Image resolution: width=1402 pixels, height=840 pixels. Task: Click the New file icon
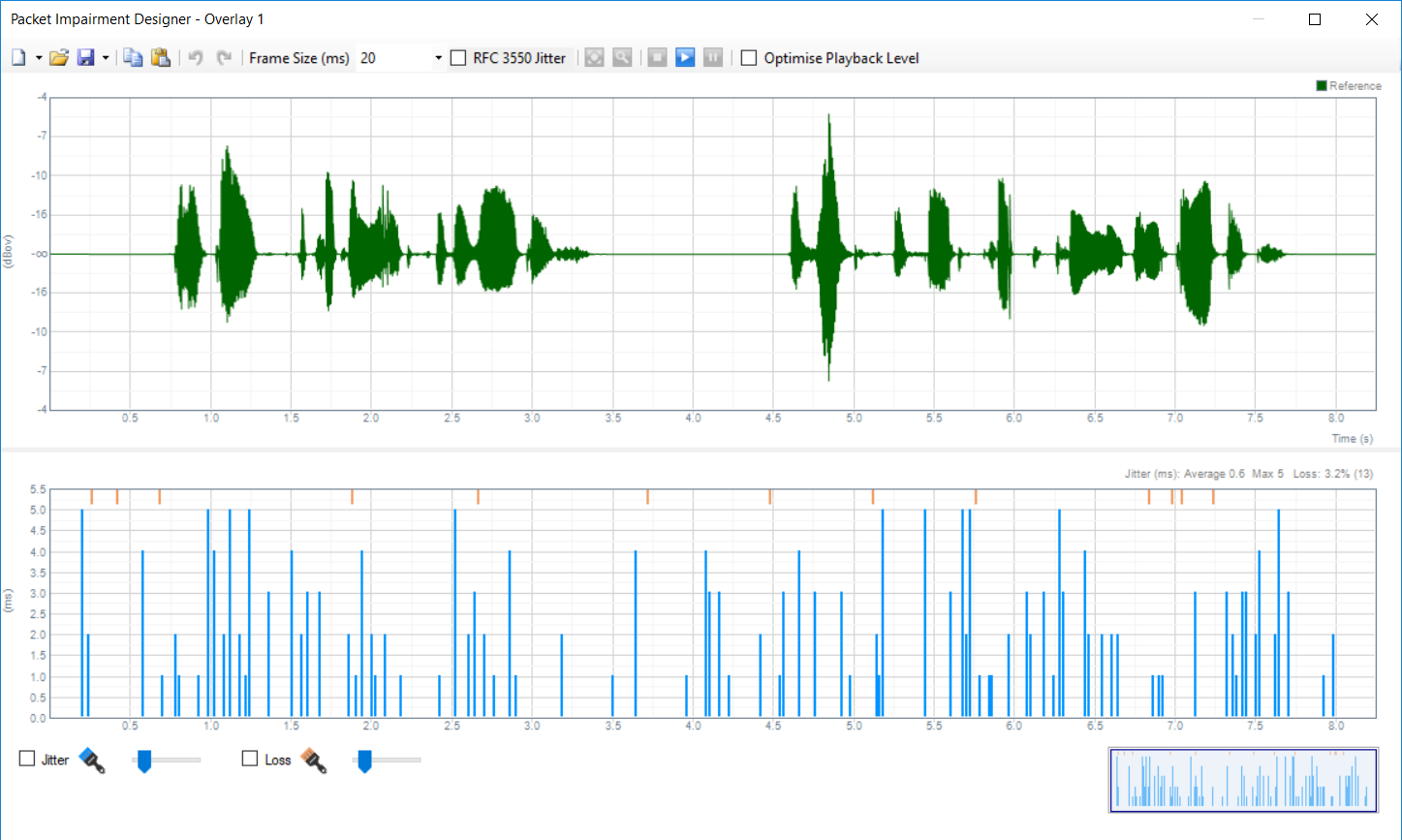18,58
